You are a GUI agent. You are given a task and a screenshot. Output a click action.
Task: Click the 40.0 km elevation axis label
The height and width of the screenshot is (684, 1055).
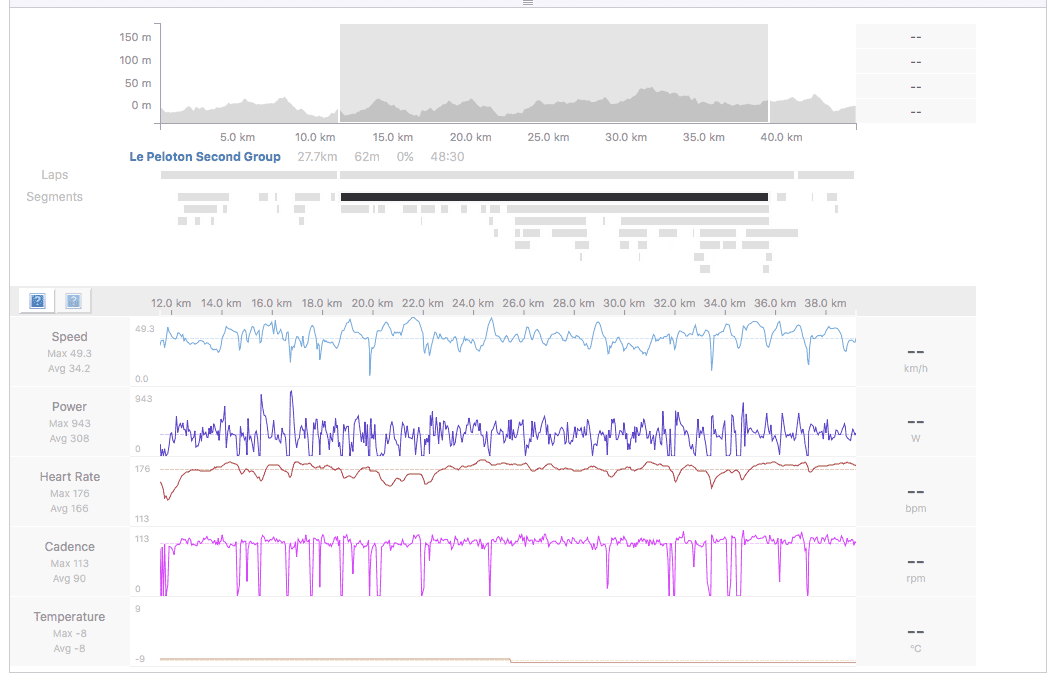click(781, 137)
